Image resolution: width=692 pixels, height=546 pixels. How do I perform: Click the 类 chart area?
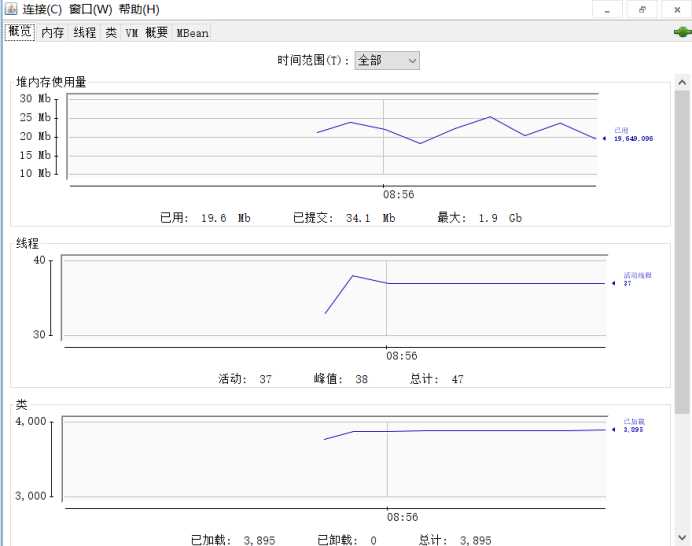tap(335, 458)
